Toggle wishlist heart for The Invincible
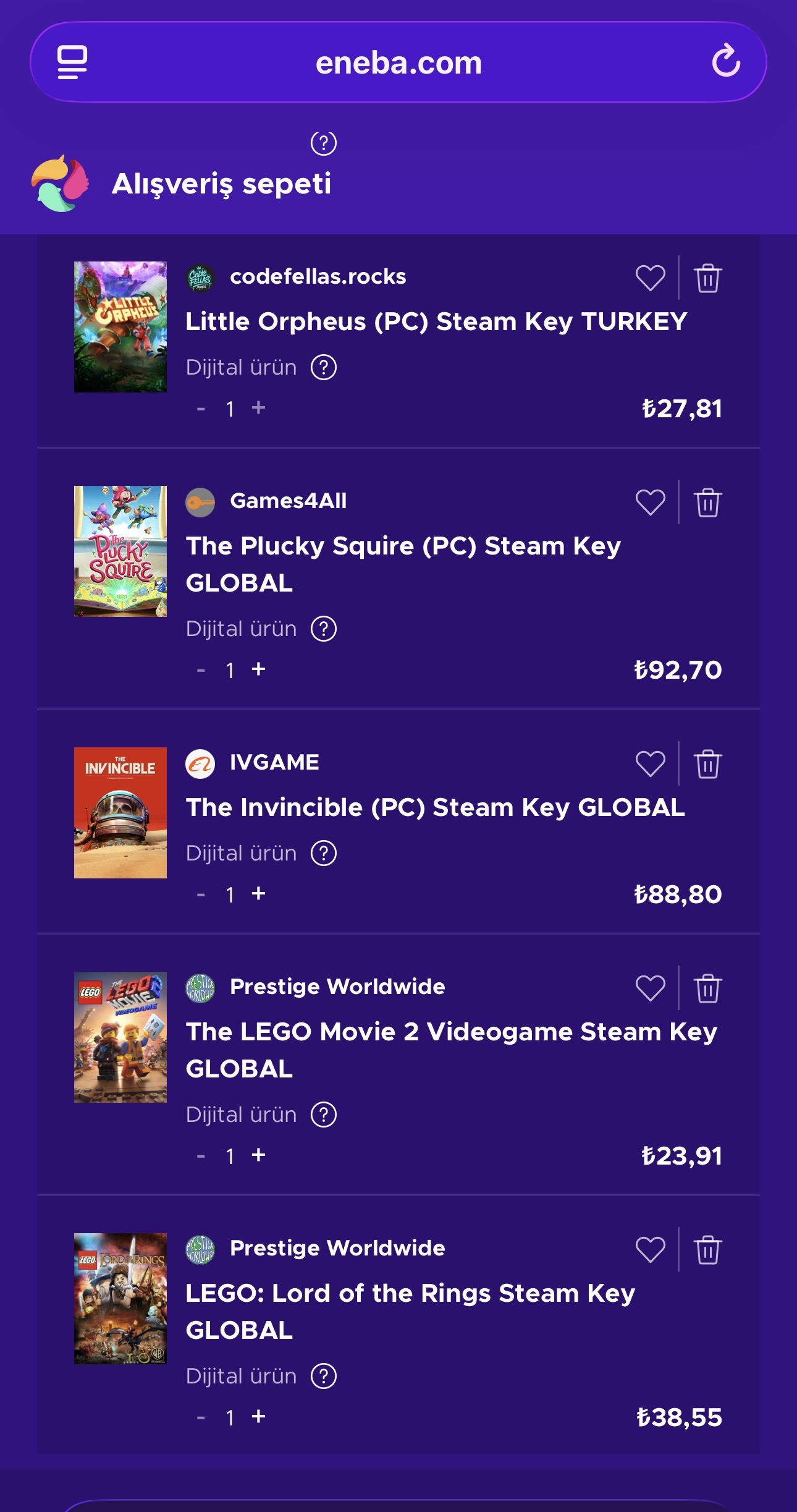Viewport: 797px width, 1512px height. pos(651,763)
